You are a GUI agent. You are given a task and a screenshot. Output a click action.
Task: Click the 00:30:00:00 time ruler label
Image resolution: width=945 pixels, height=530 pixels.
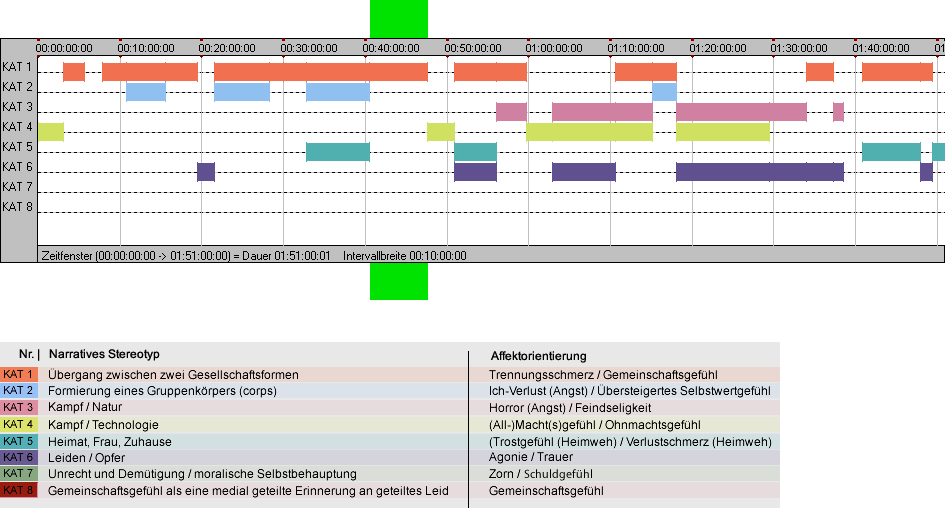point(309,48)
